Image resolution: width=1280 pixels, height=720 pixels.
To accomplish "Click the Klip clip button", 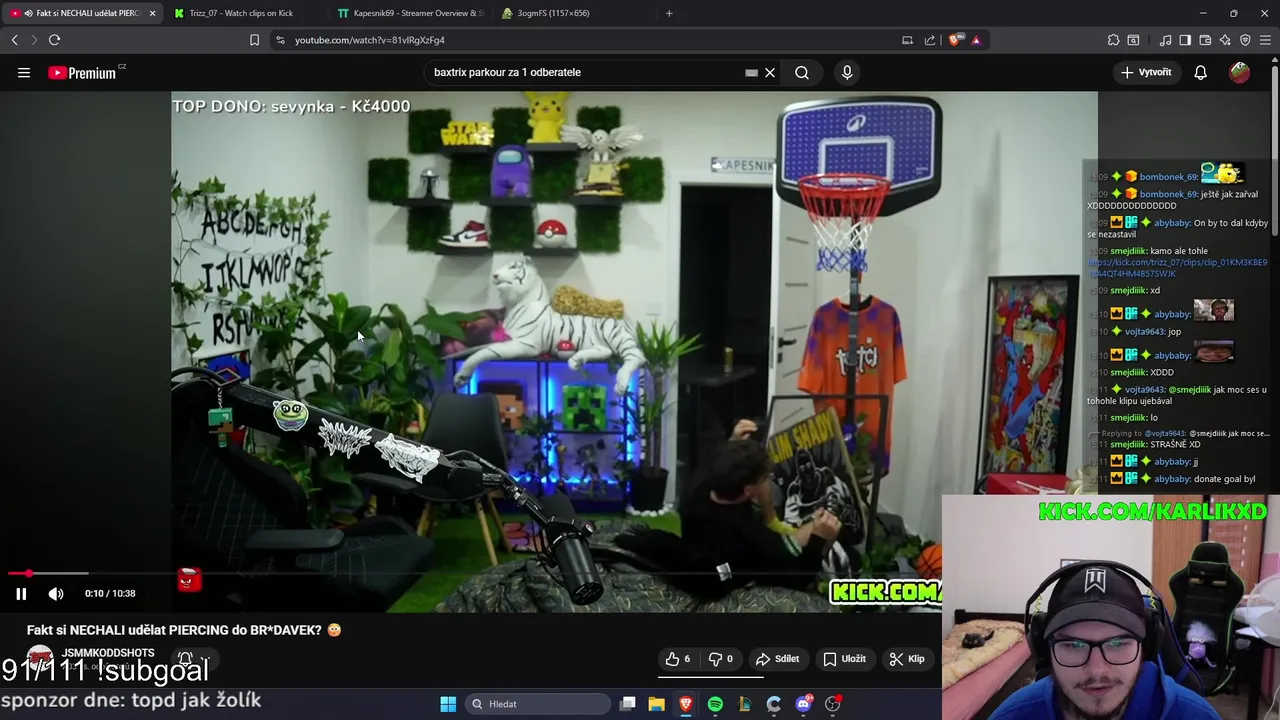I will 907,659.
